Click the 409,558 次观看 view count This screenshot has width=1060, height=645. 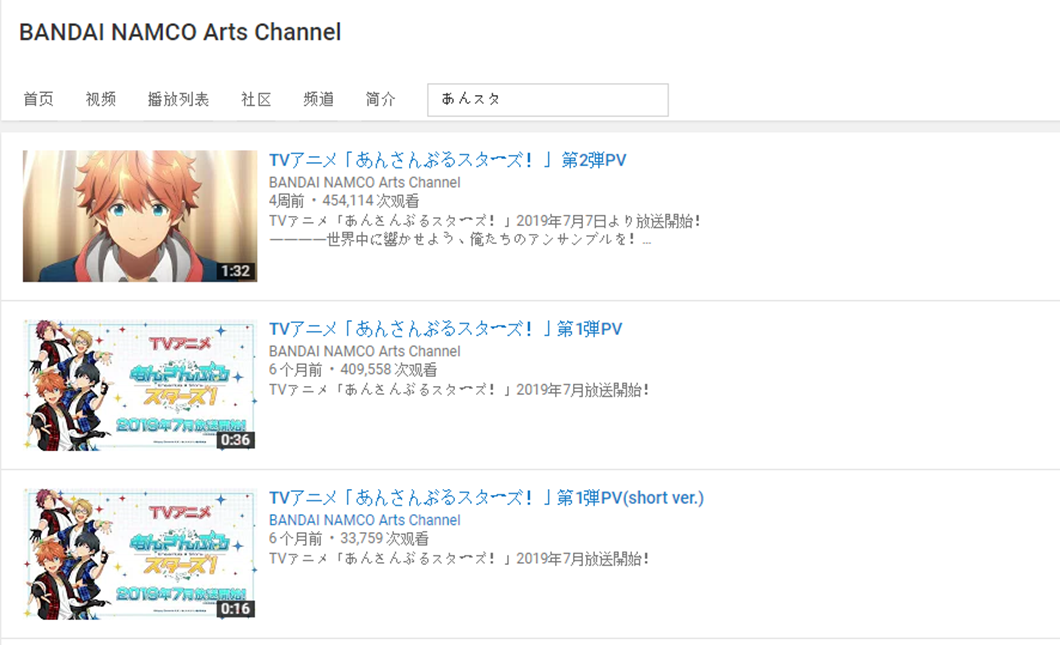389,370
